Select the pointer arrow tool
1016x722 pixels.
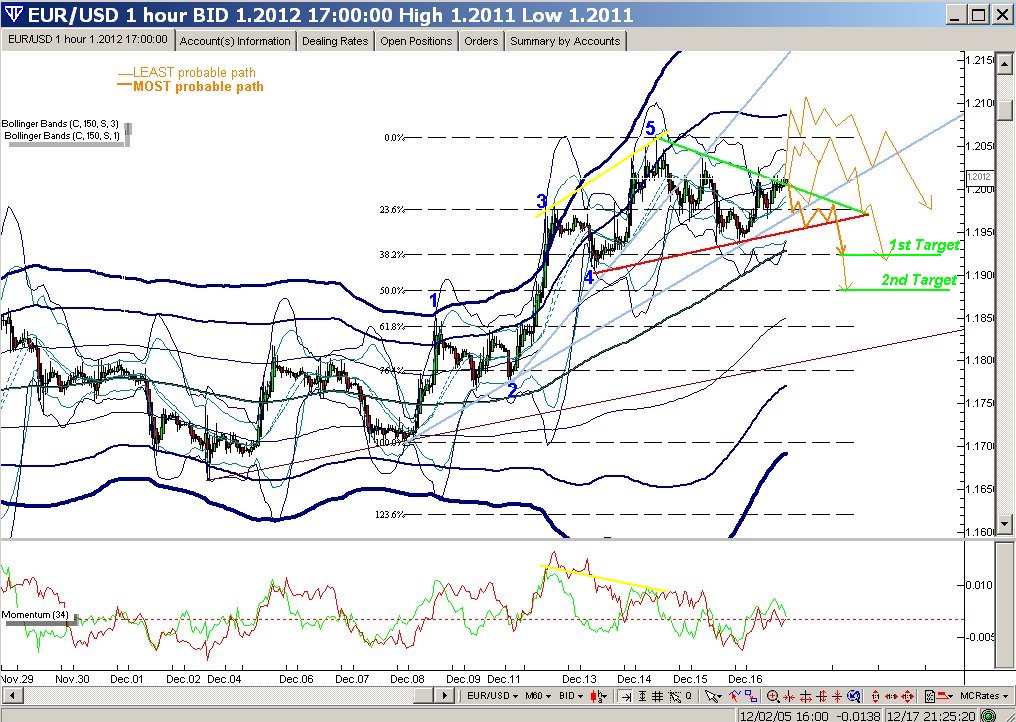coord(710,695)
